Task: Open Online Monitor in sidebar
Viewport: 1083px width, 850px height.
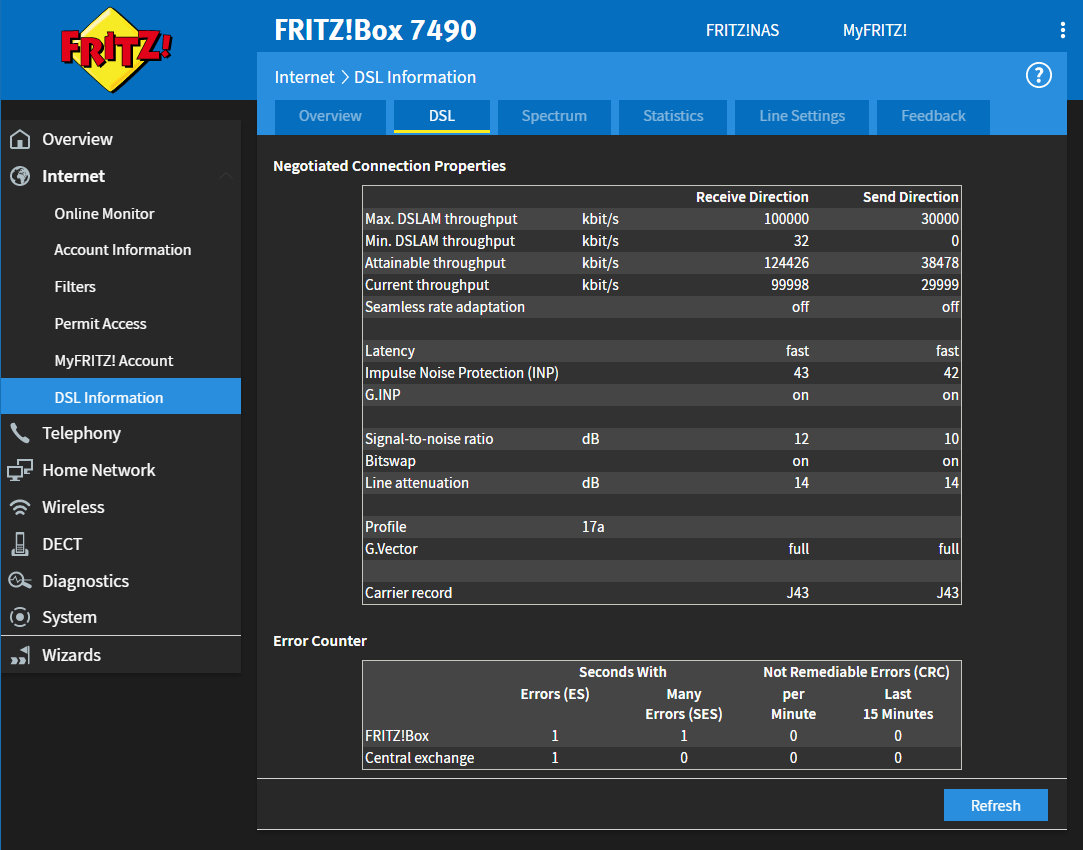Action: [104, 213]
